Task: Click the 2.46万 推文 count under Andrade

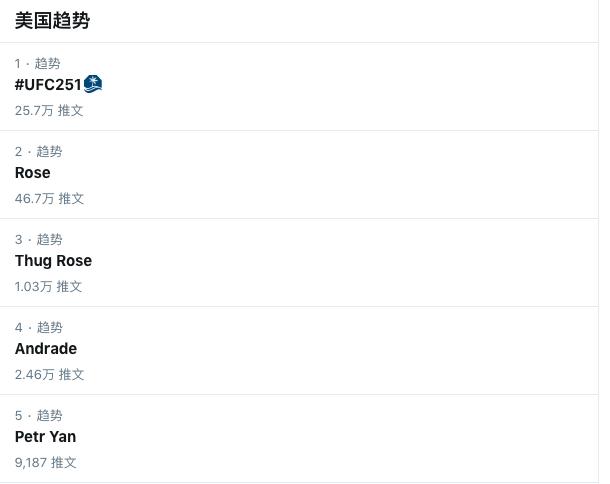Action: [x=49, y=374]
